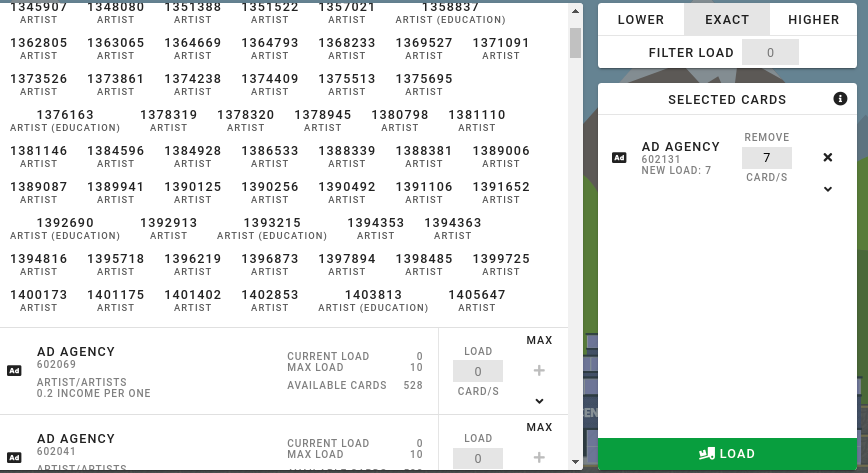This screenshot has height=473, width=868.
Task: Select artist card 1392913
Action: point(168,228)
